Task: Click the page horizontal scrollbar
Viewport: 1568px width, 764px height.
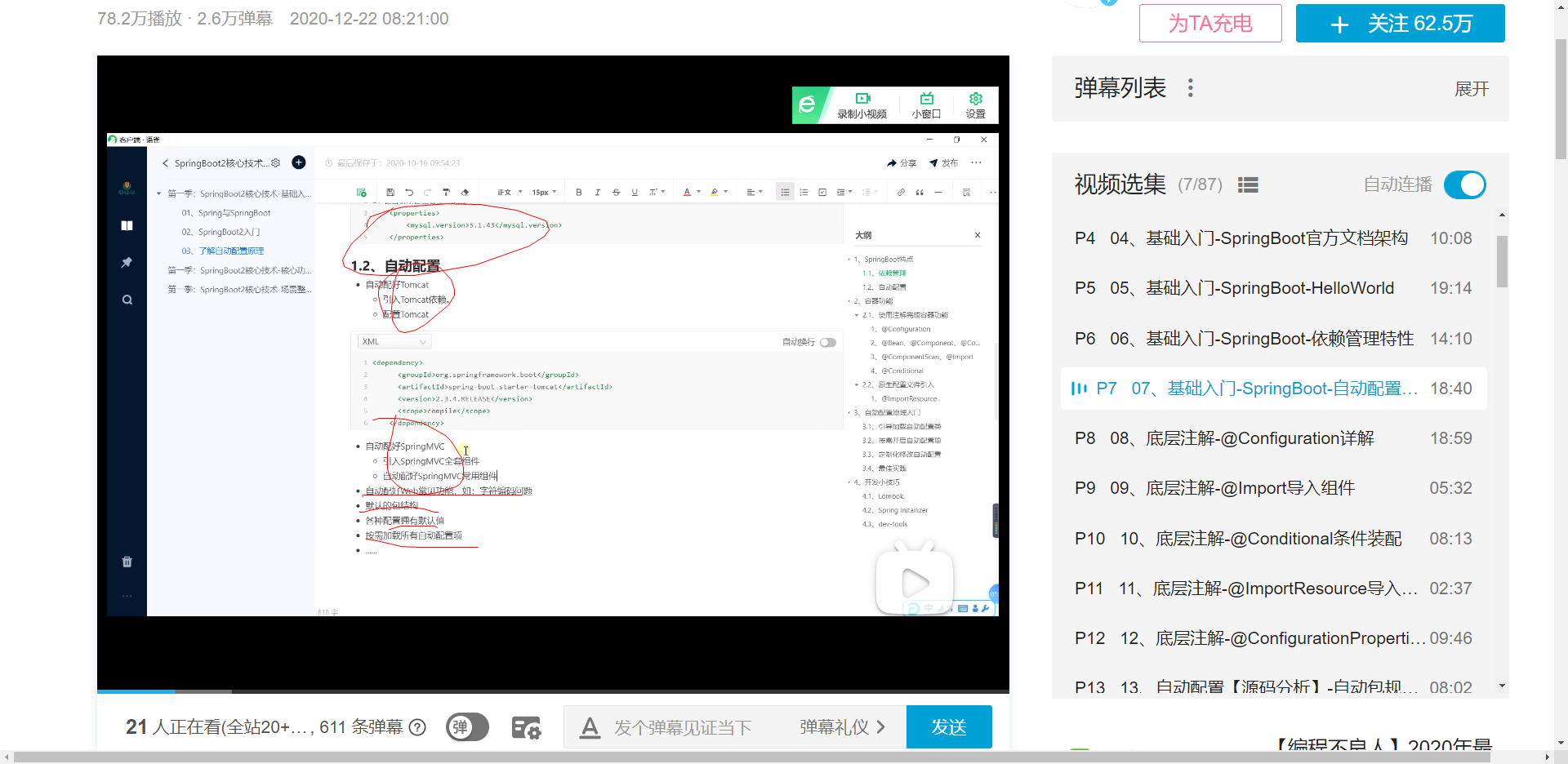Action: click(x=753, y=757)
